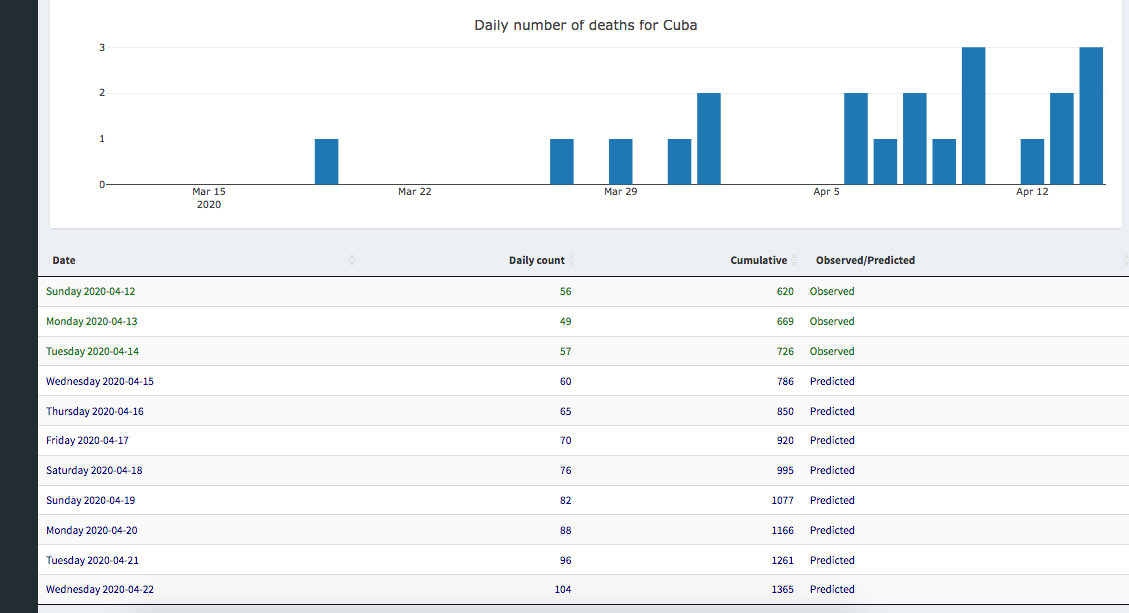
Task: Select the Date column header text
Action: [64, 260]
